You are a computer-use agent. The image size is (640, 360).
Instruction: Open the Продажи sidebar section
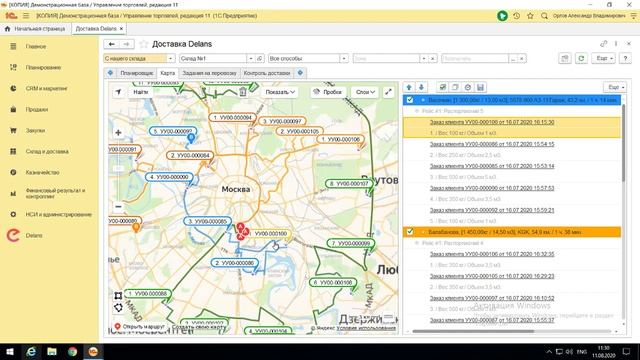37,109
